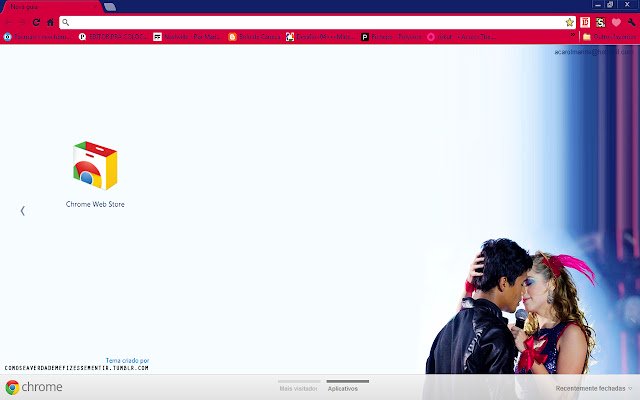Bookmark this page with the star icon
Screen dimensions: 640x400
click(x=569, y=22)
